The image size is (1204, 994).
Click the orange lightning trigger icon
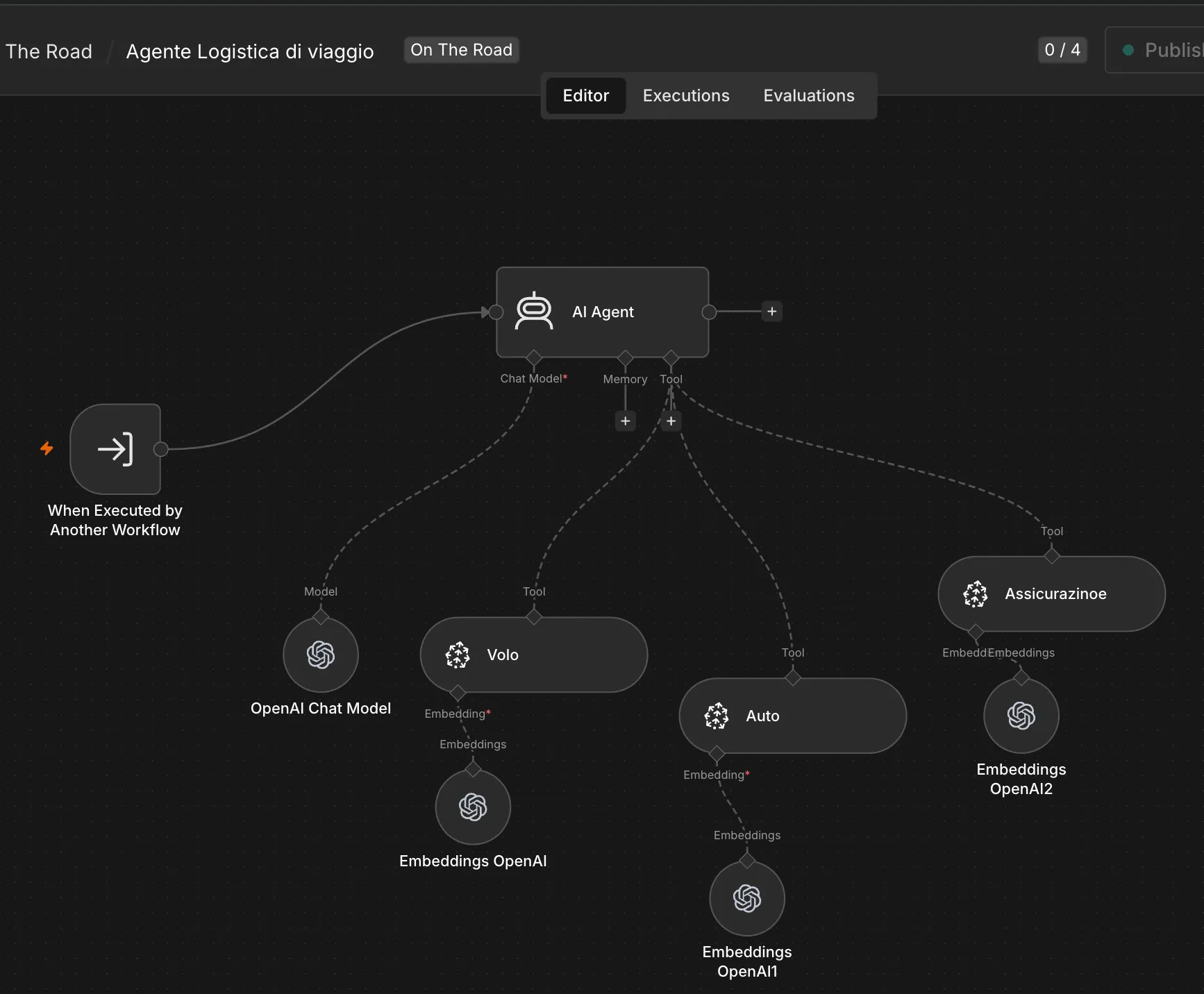click(47, 448)
